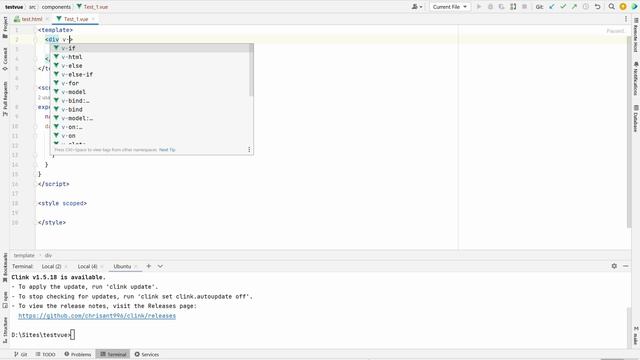Open the Database side panel
This screenshot has height=360, width=640.
point(635,118)
